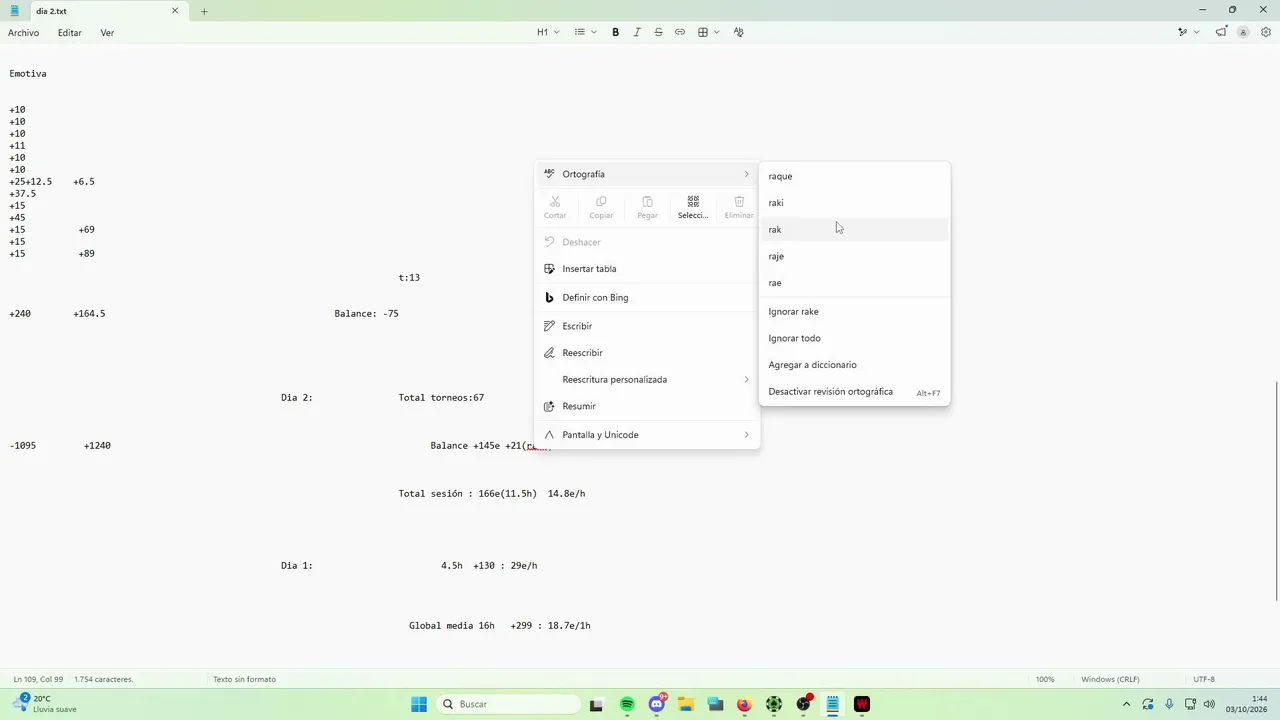This screenshot has height=720, width=1280.
Task: Open Notepad settings gear
Action: tap(1266, 32)
